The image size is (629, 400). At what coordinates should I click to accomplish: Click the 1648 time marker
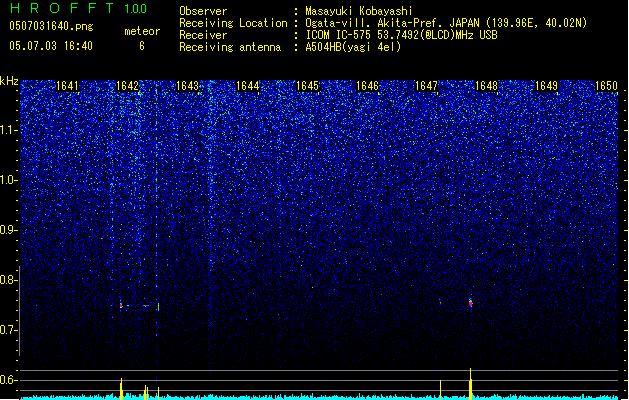click(x=486, y=85)
